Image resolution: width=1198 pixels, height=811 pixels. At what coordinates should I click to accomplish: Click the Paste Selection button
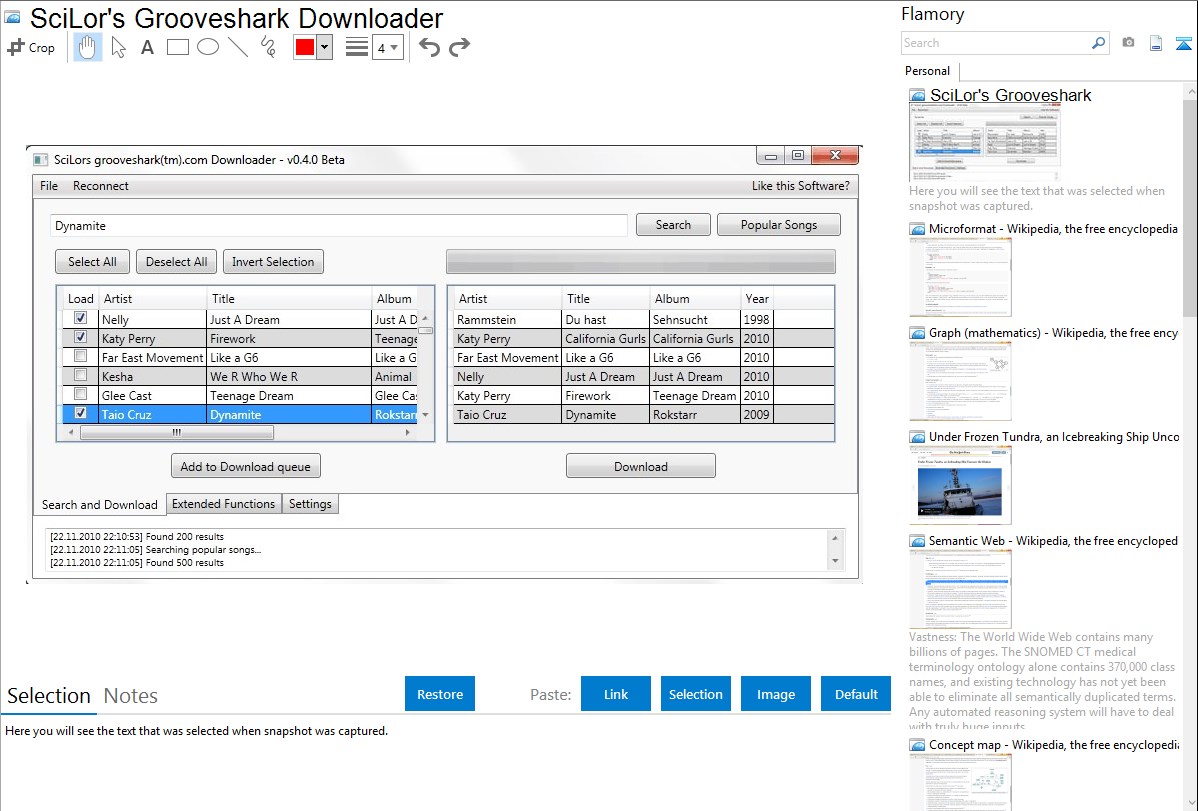click(x=695, y=694)
